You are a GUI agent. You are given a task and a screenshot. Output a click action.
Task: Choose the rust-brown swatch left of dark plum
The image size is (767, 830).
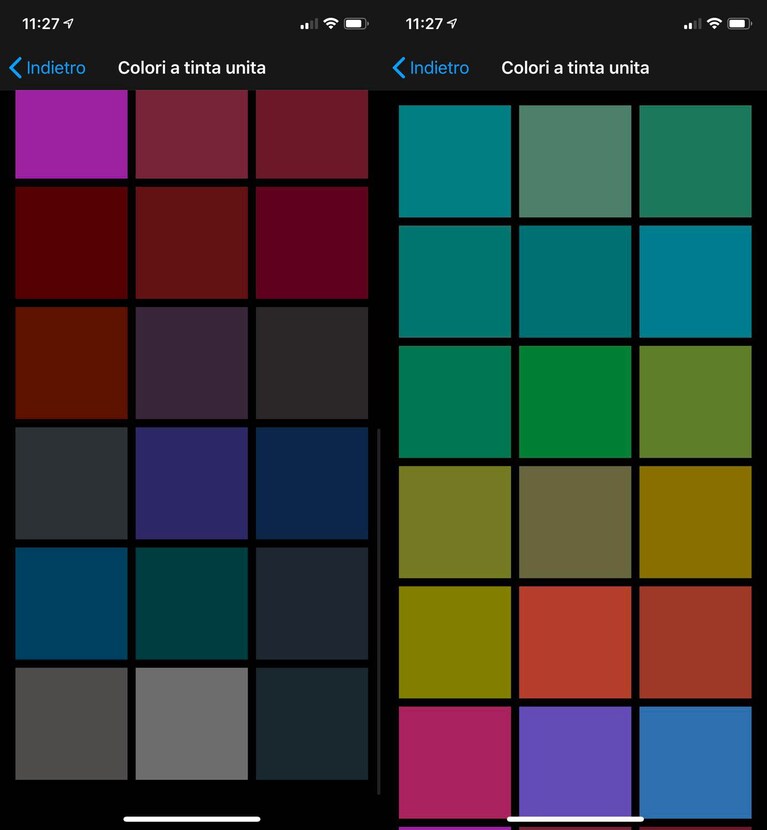(x=71, y=363)
